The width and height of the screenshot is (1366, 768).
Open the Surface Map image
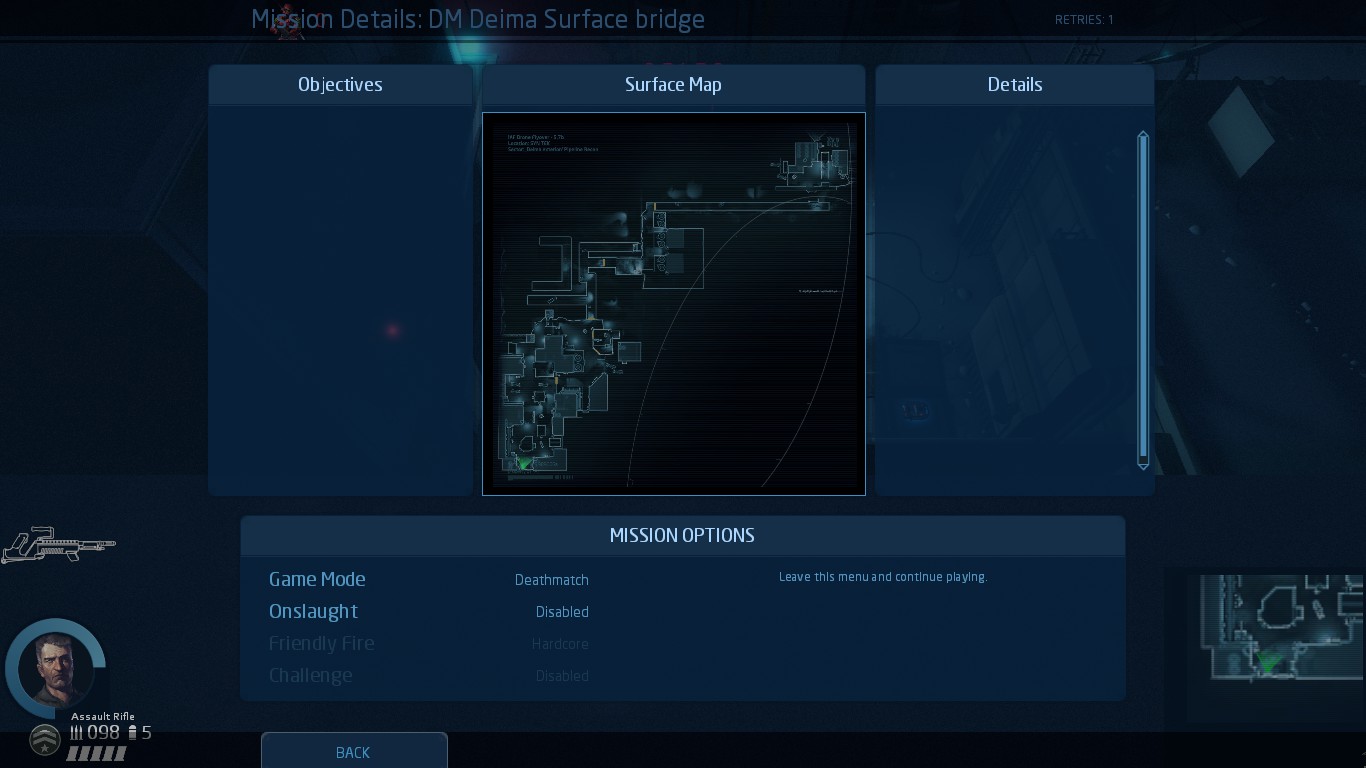(674, 304)
